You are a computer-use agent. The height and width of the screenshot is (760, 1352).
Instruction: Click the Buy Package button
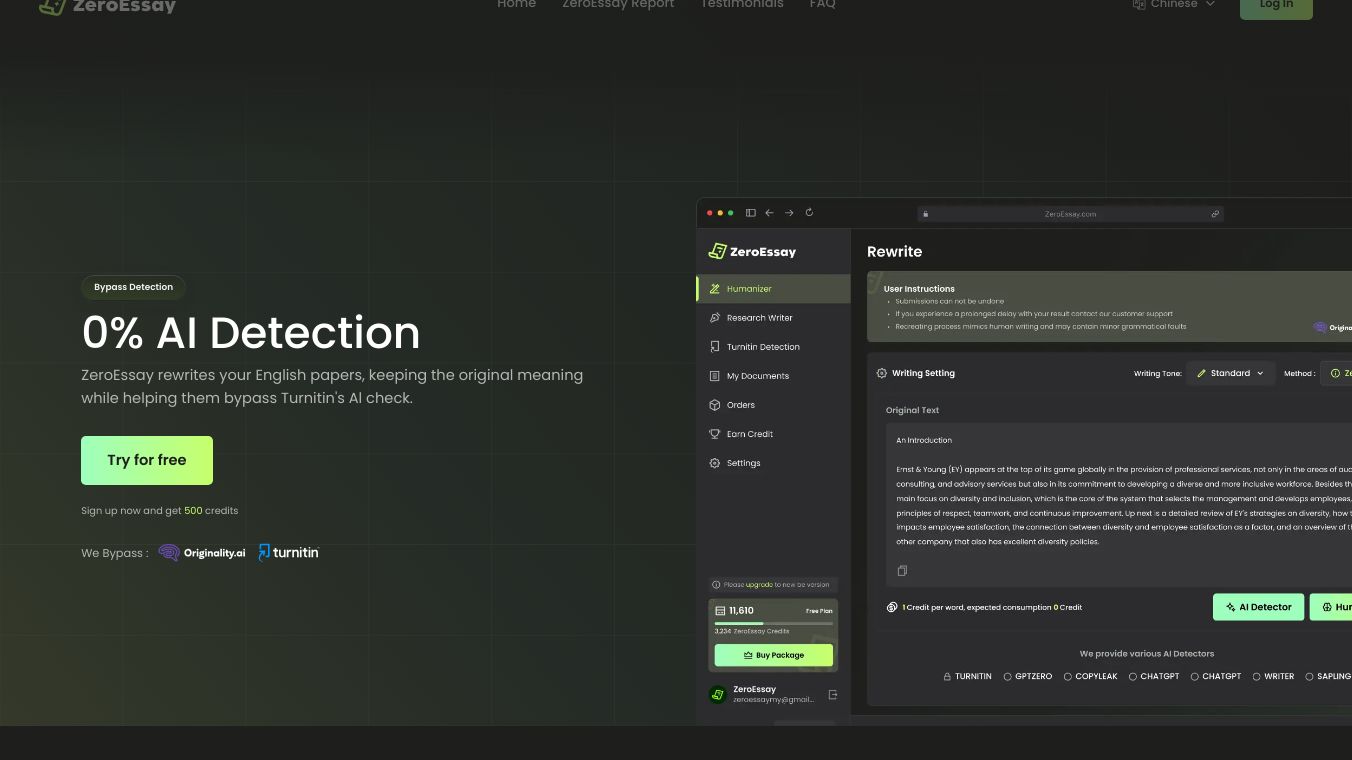pos(774,655)
